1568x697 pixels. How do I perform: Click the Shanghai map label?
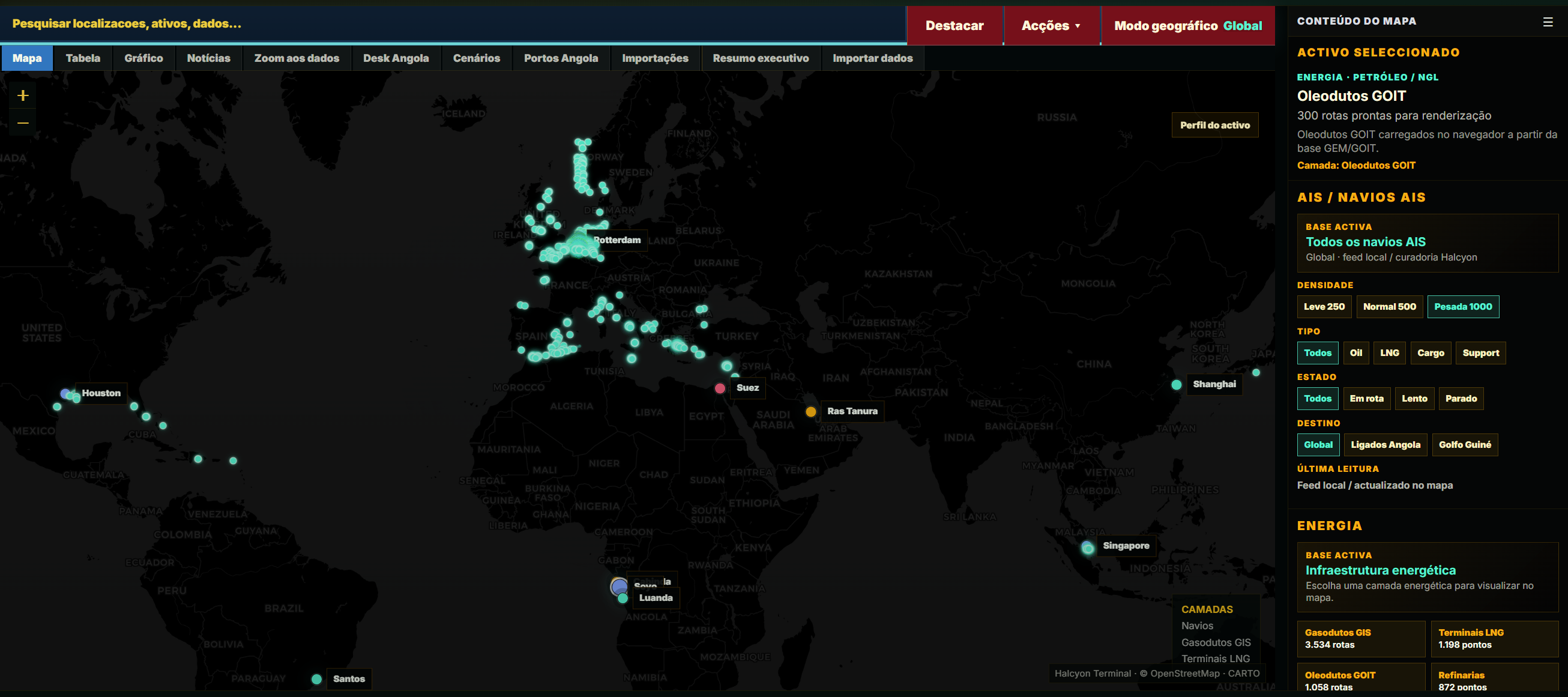1214,385
